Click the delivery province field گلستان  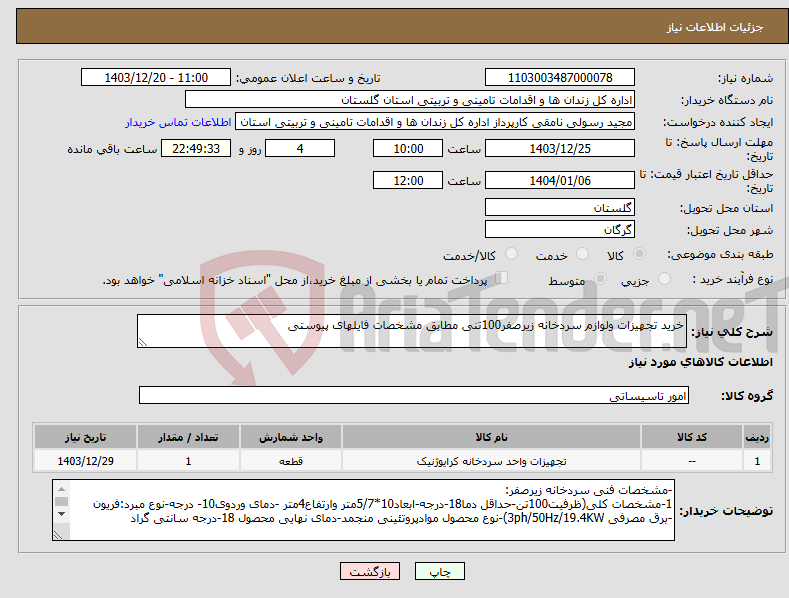tap(560, 207)
